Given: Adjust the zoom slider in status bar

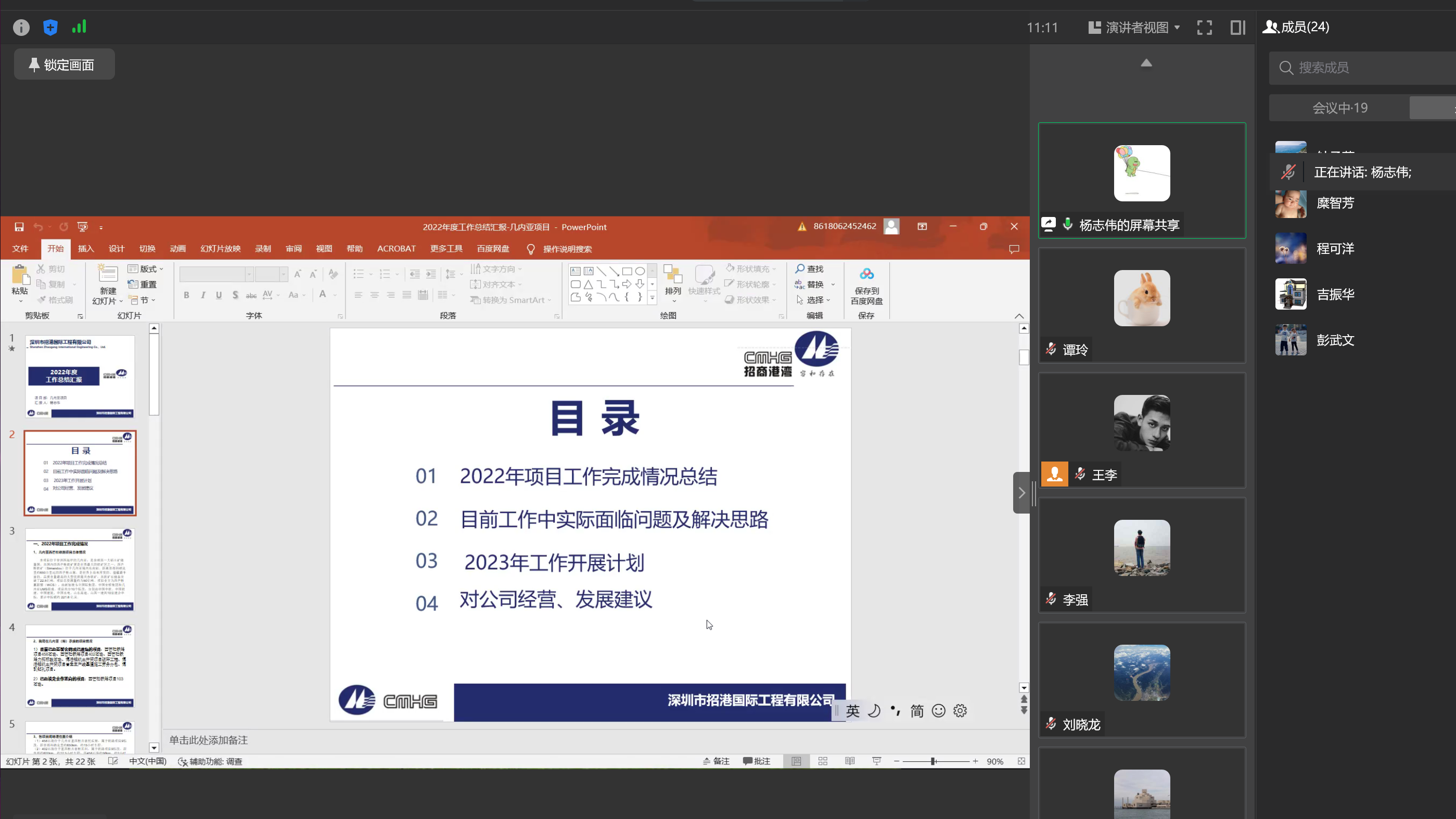Looking at the screenshot, I should [x=934, y=761].
